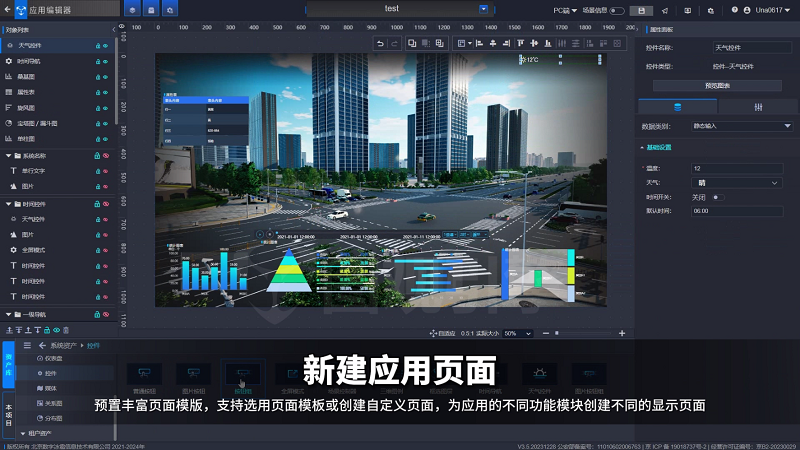Click the 预览图表 button
The image size is (800, 450).
pyautogui.click(x=717, y=86)
